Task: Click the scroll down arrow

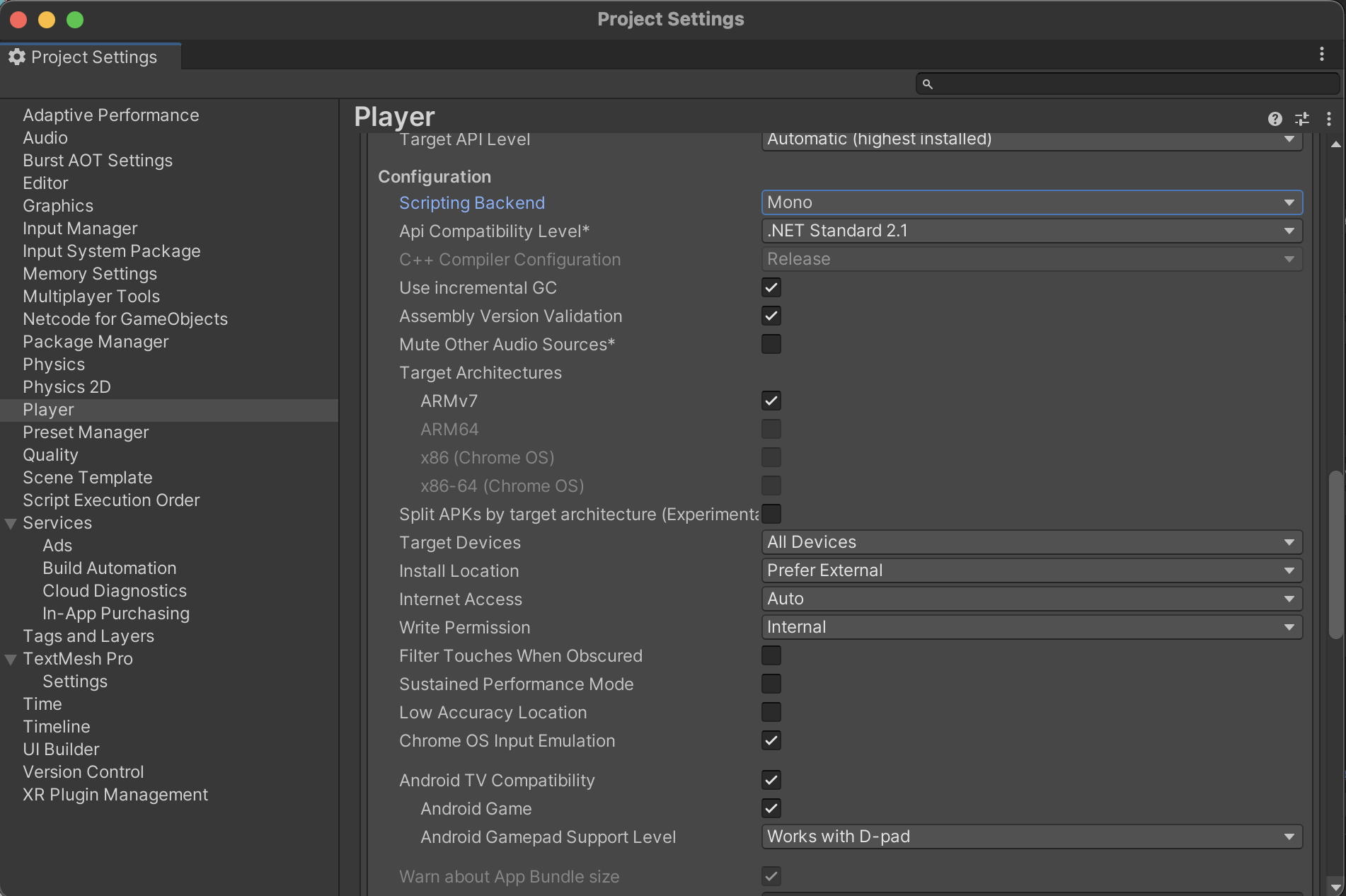Action: click(1335, 886)
